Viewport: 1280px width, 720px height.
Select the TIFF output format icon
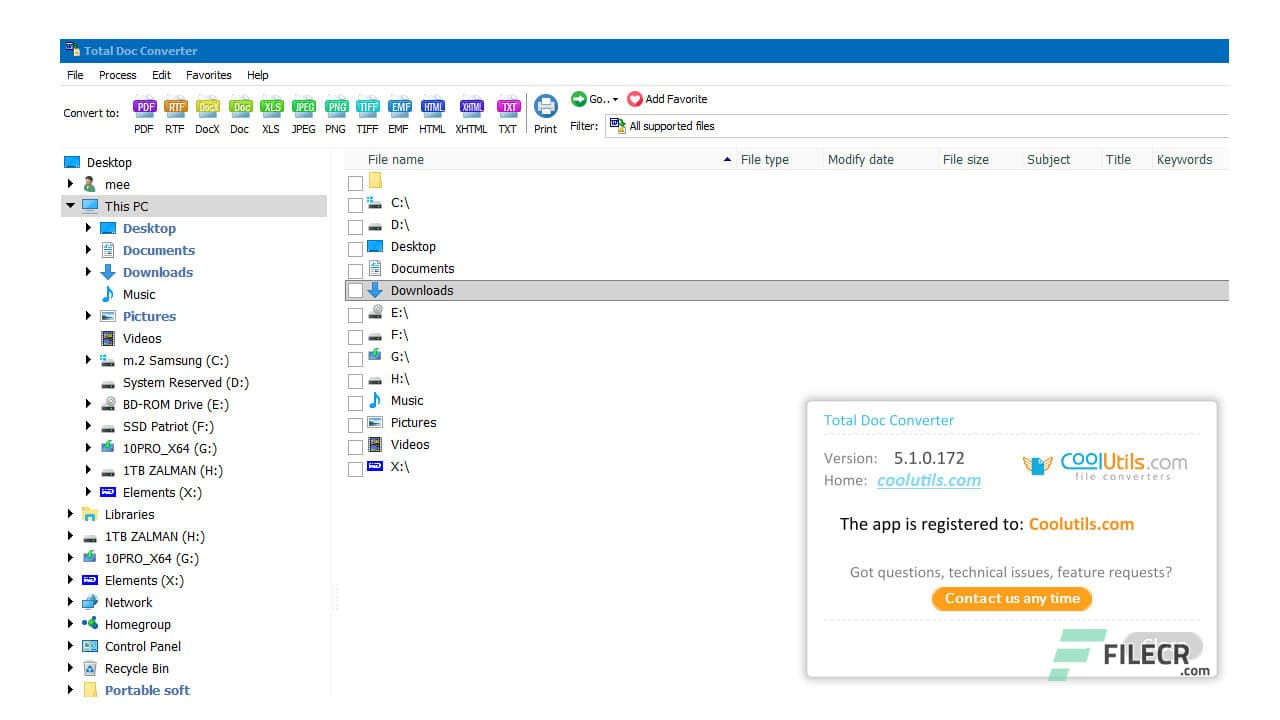pyautogui.click(x=367, y=107)
